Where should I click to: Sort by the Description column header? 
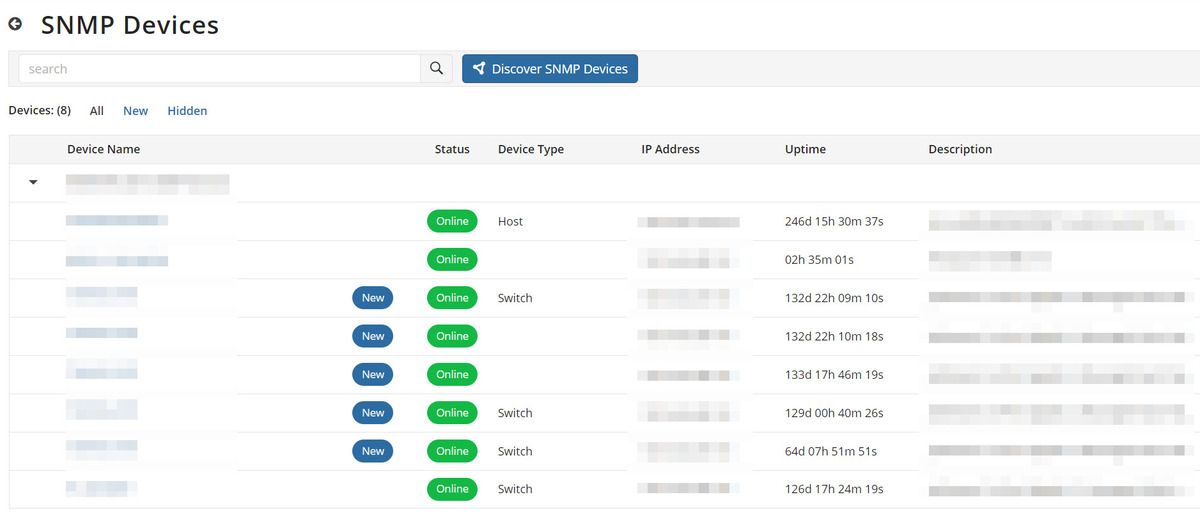960,149
